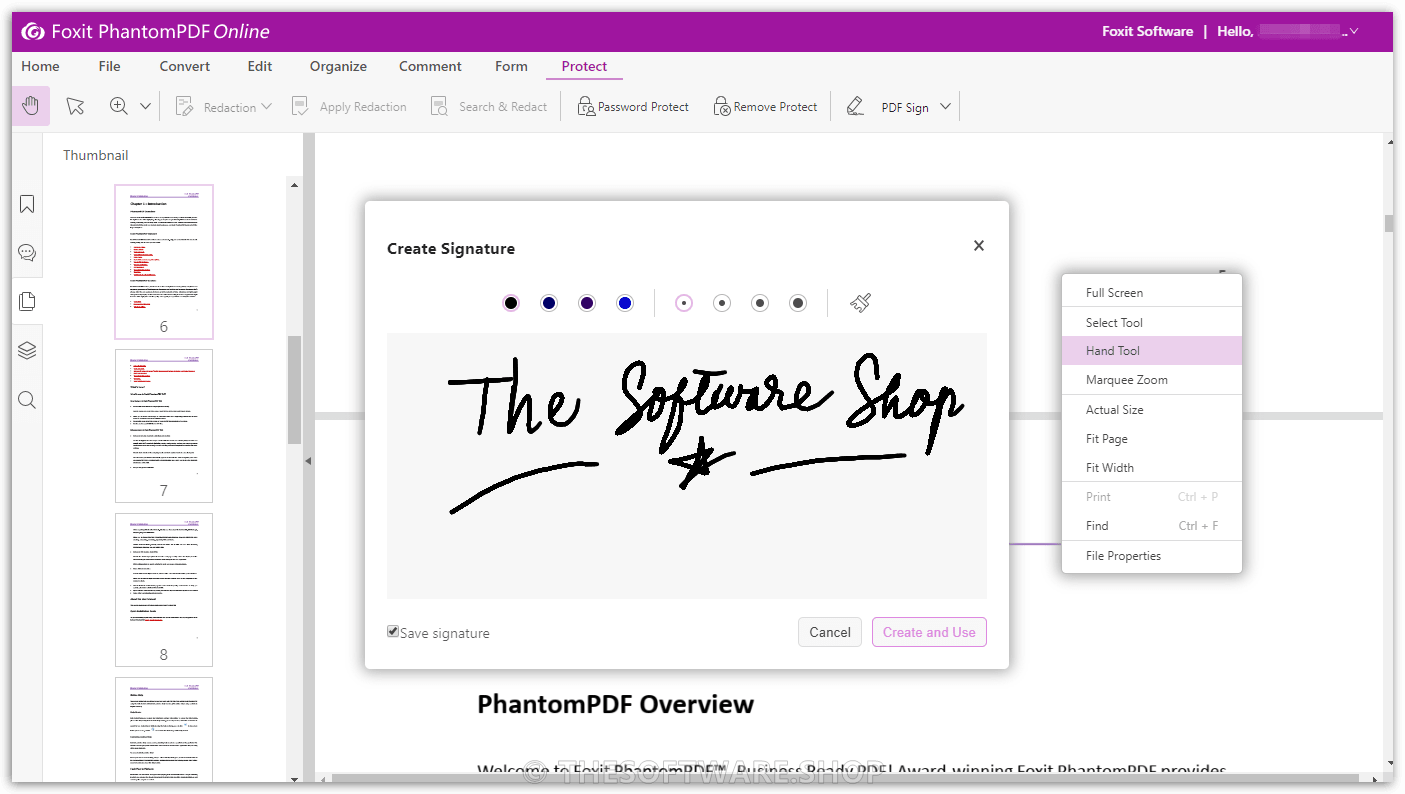Click Password Protect button
Screen dimensions: 1405x794
634,107
